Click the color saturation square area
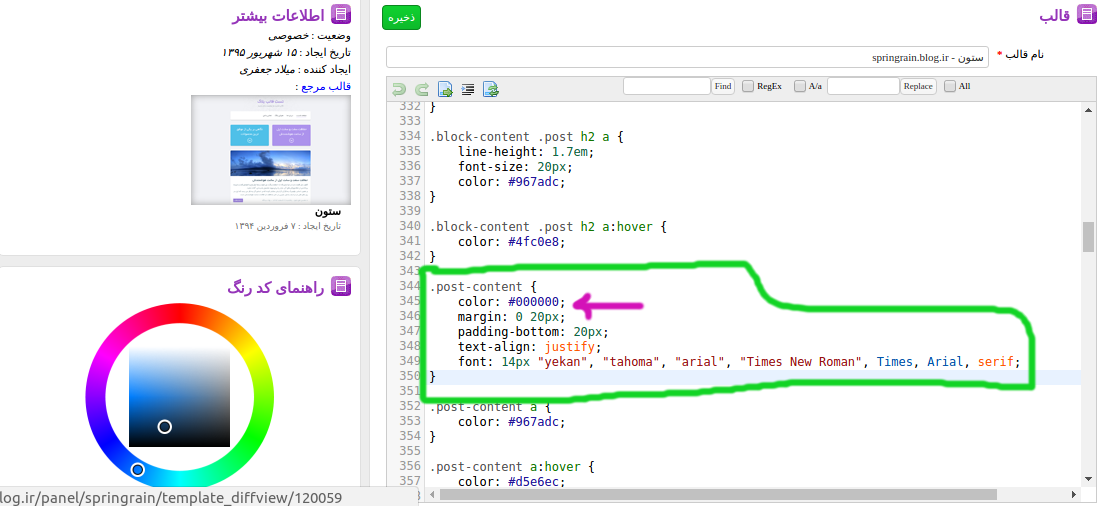Image resolution: width=1104 pixels, height=506 pixels. [x=180, y=396]
